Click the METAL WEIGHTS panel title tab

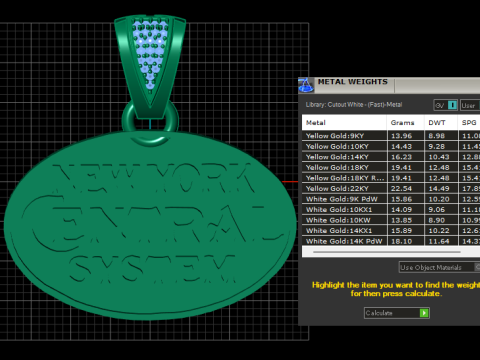tap(353, 82)
